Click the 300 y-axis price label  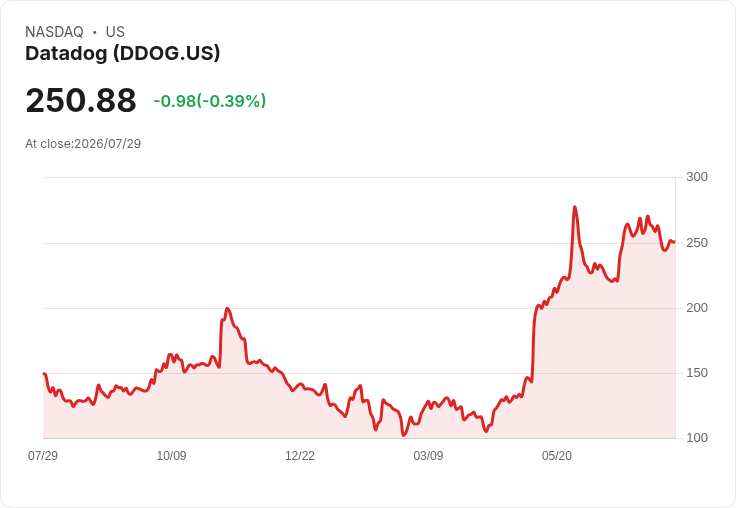tap(697, 177)
